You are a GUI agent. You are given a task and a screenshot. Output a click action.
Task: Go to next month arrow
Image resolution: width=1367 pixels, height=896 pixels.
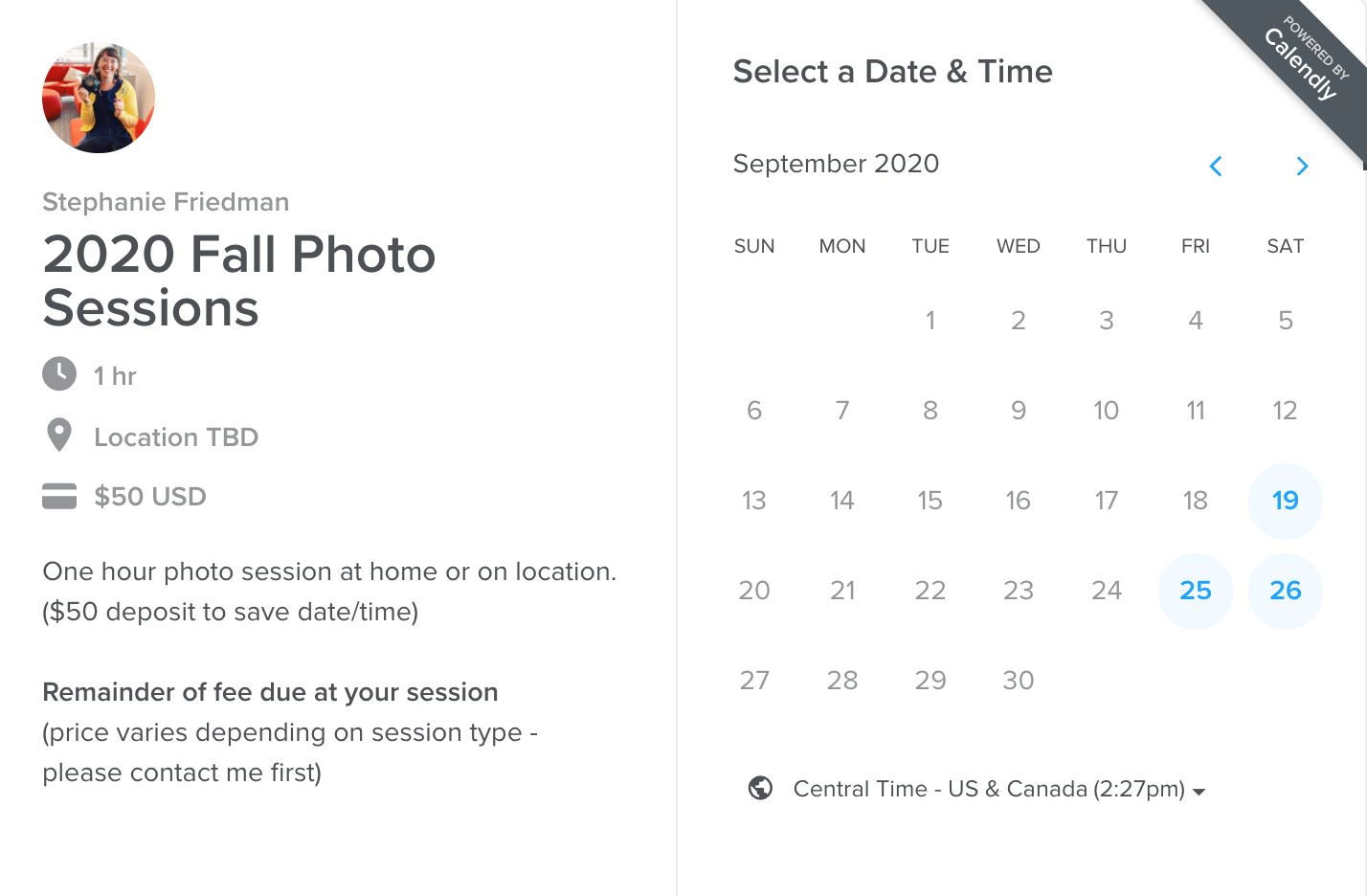coord(1302,167)
